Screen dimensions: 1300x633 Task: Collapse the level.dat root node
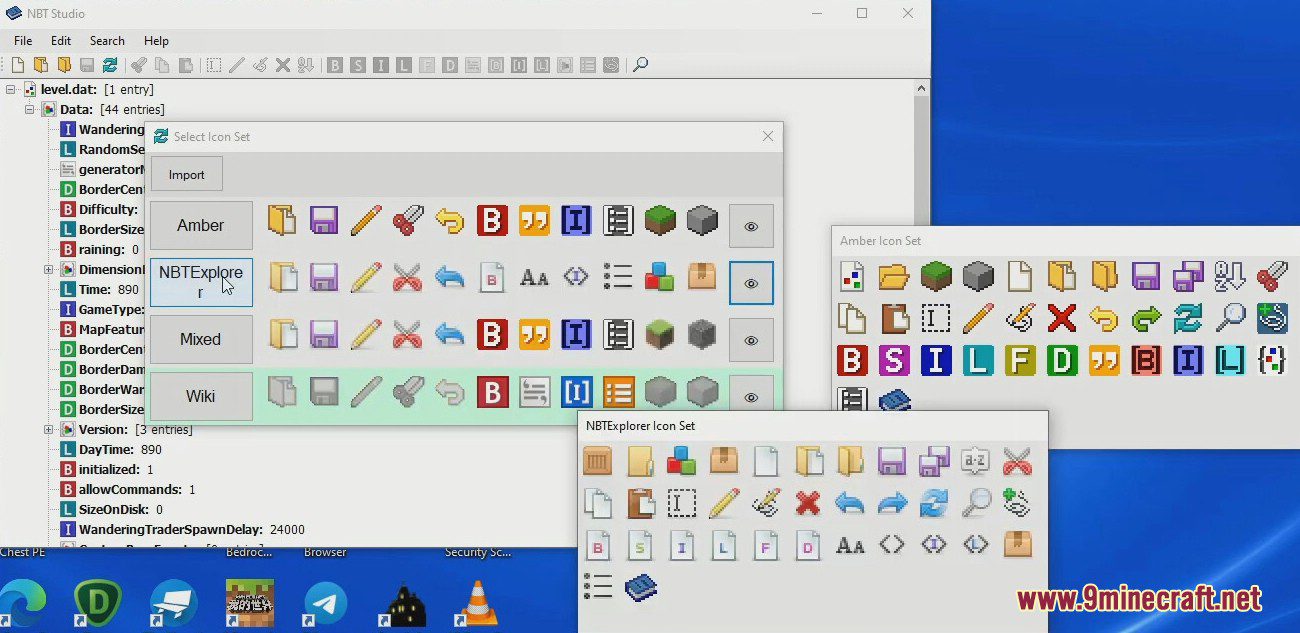coord(10,89)
